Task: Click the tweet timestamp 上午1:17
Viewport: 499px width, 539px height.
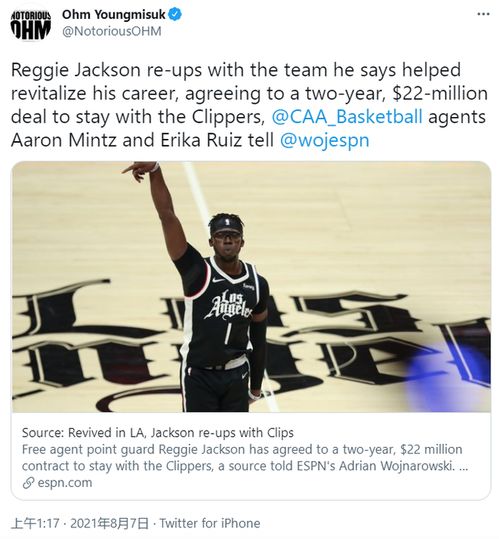Action: 35,524
